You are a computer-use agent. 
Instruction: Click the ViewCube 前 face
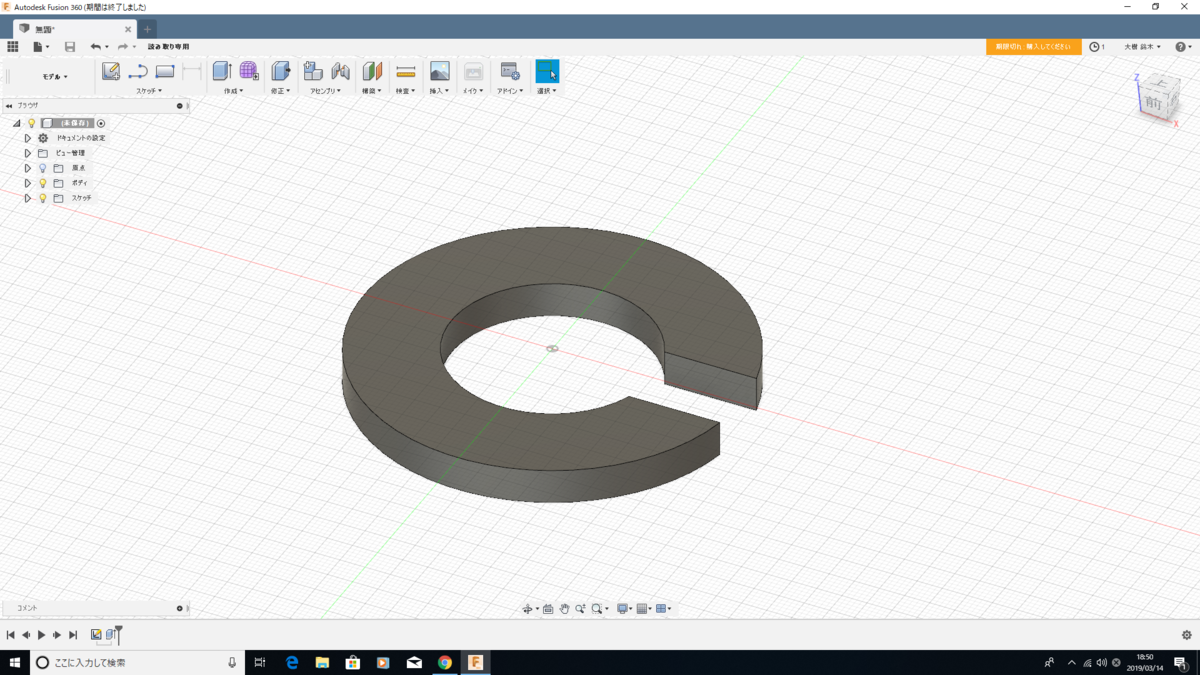click(x=1154, y=103)
